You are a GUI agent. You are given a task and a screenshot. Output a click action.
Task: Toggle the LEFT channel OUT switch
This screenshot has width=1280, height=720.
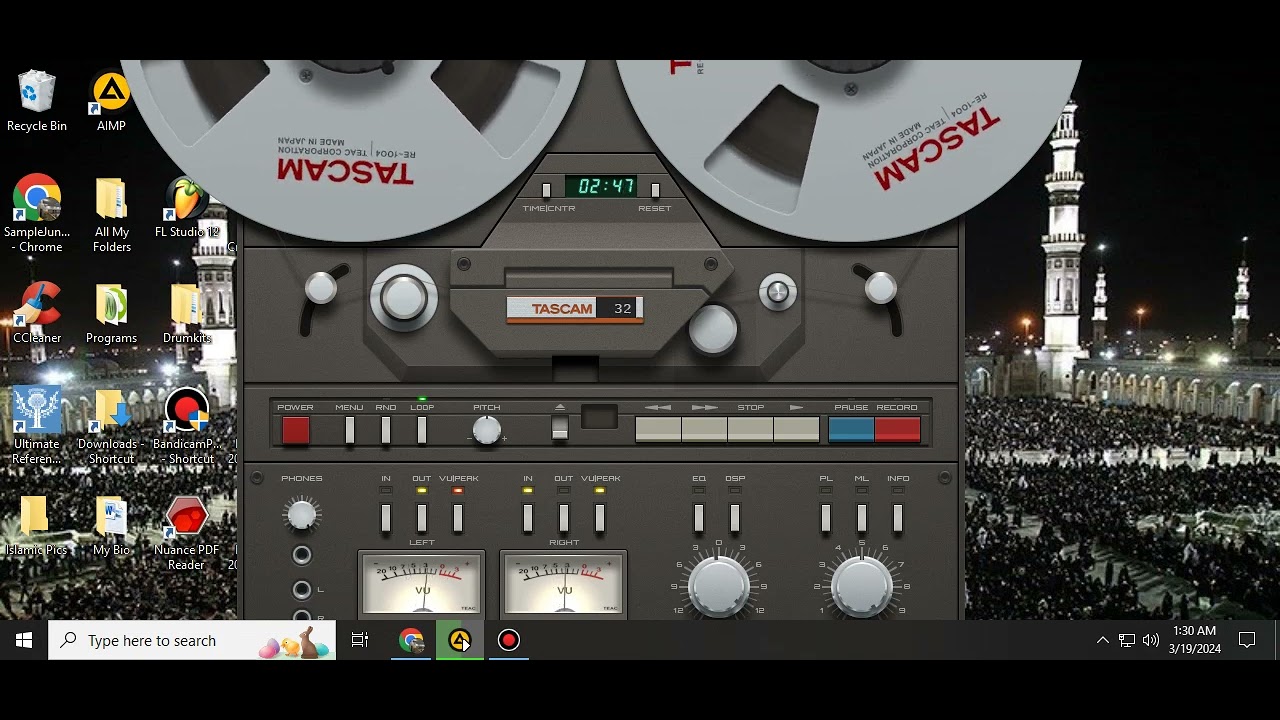tap(422, 518)
